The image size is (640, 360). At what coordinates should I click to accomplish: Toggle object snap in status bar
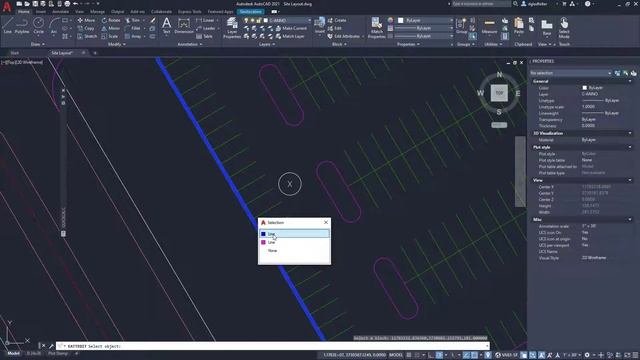click(474, 355)
